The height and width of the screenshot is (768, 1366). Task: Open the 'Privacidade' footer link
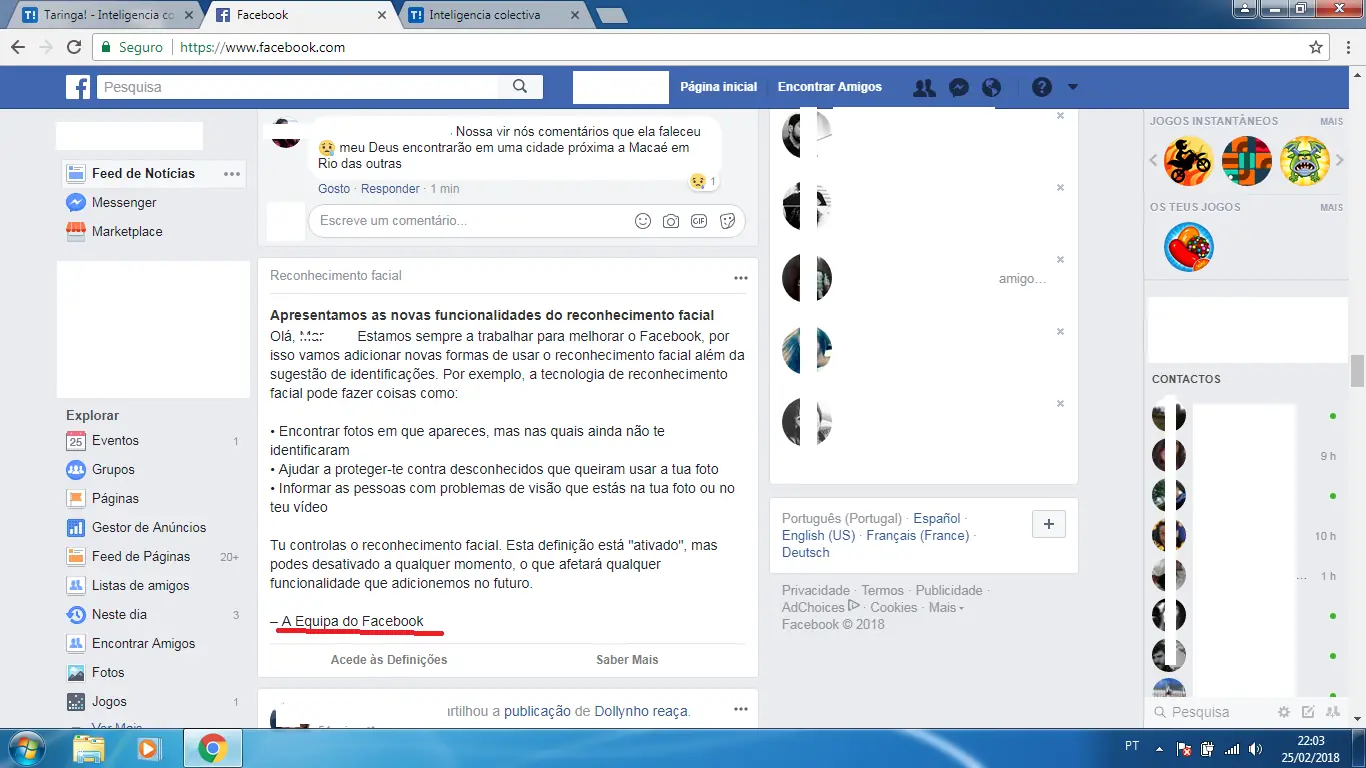pyautogui.click(x=816, y=591)
